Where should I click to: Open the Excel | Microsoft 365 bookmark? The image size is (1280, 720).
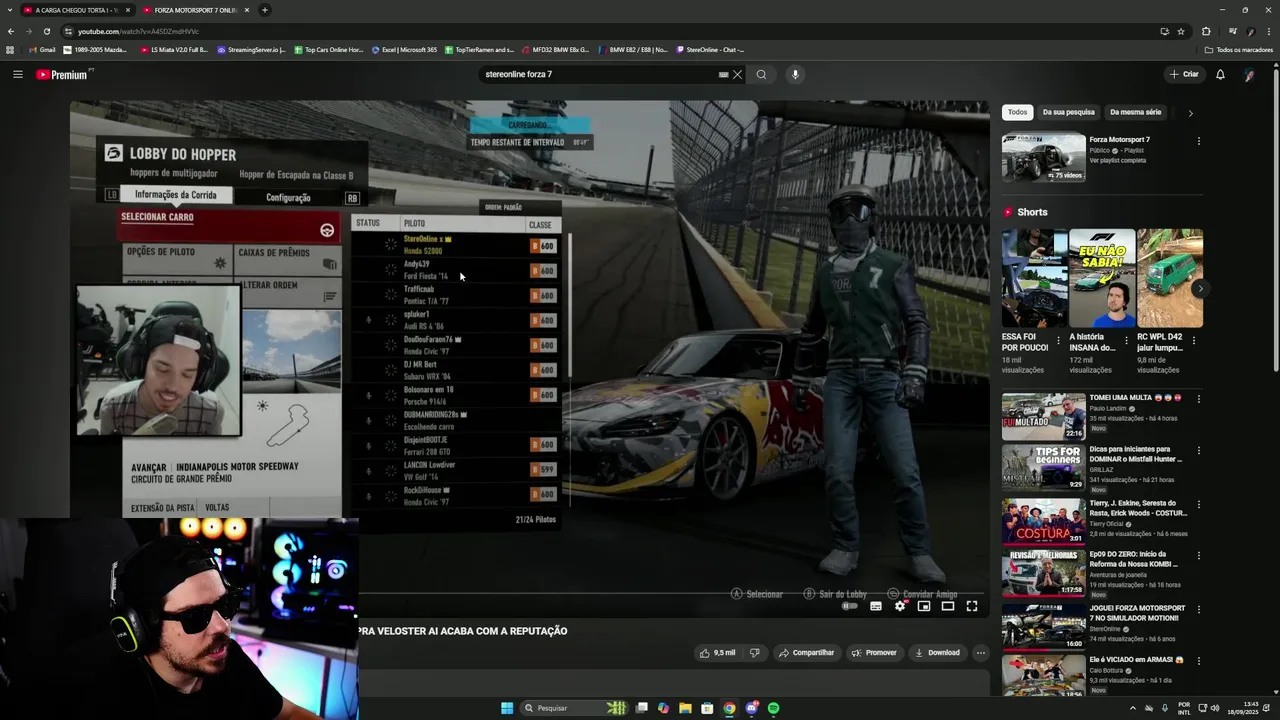[x=404, y=50]
